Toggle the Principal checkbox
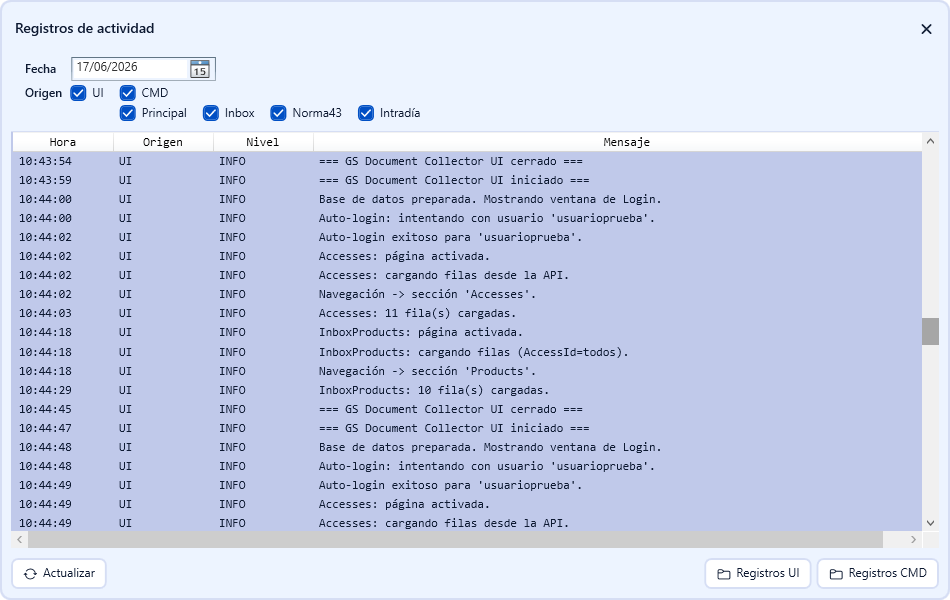950x600 pixels. pos(127,113)
